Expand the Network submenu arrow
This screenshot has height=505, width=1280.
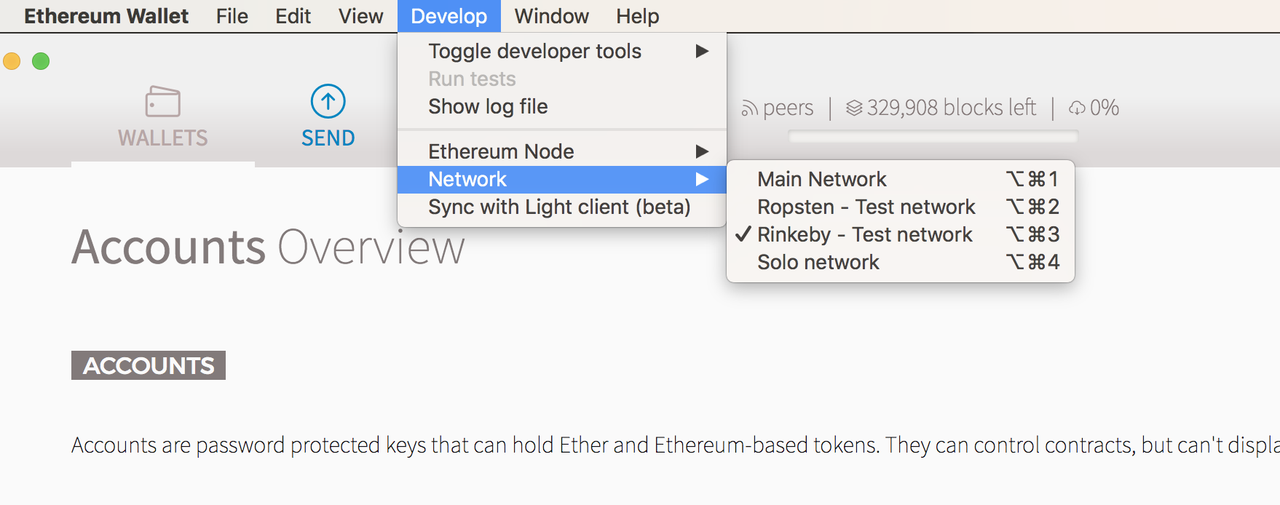(702, 180)
